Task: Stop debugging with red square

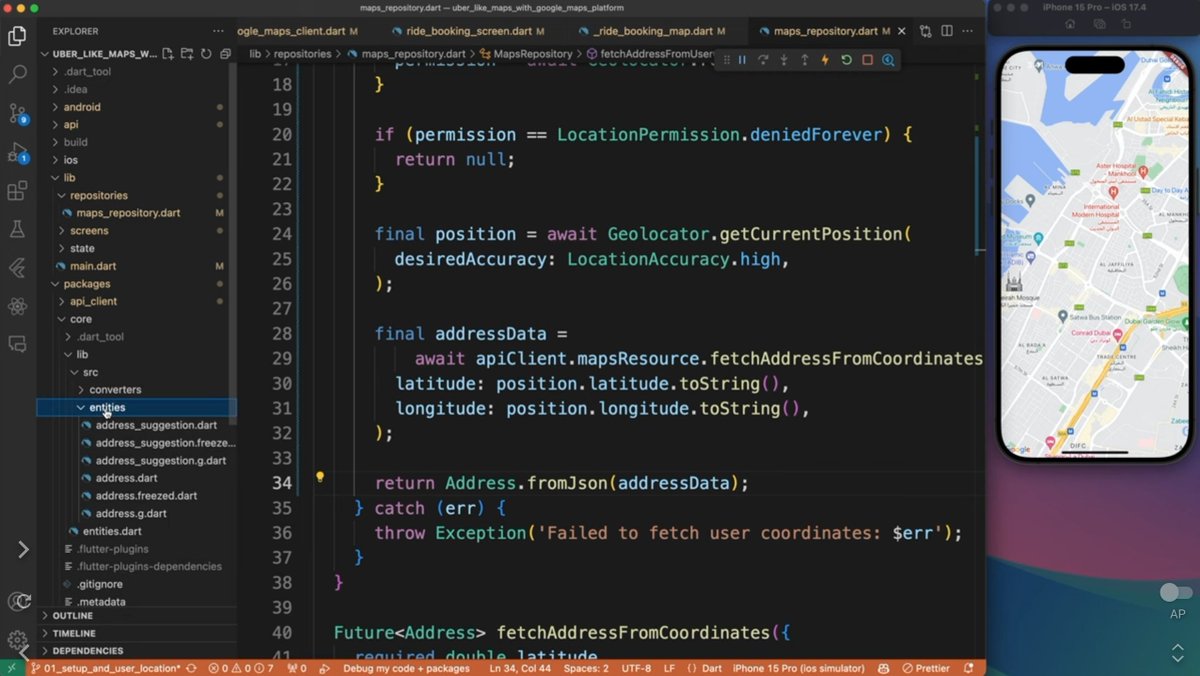Action: click(867, 60)
